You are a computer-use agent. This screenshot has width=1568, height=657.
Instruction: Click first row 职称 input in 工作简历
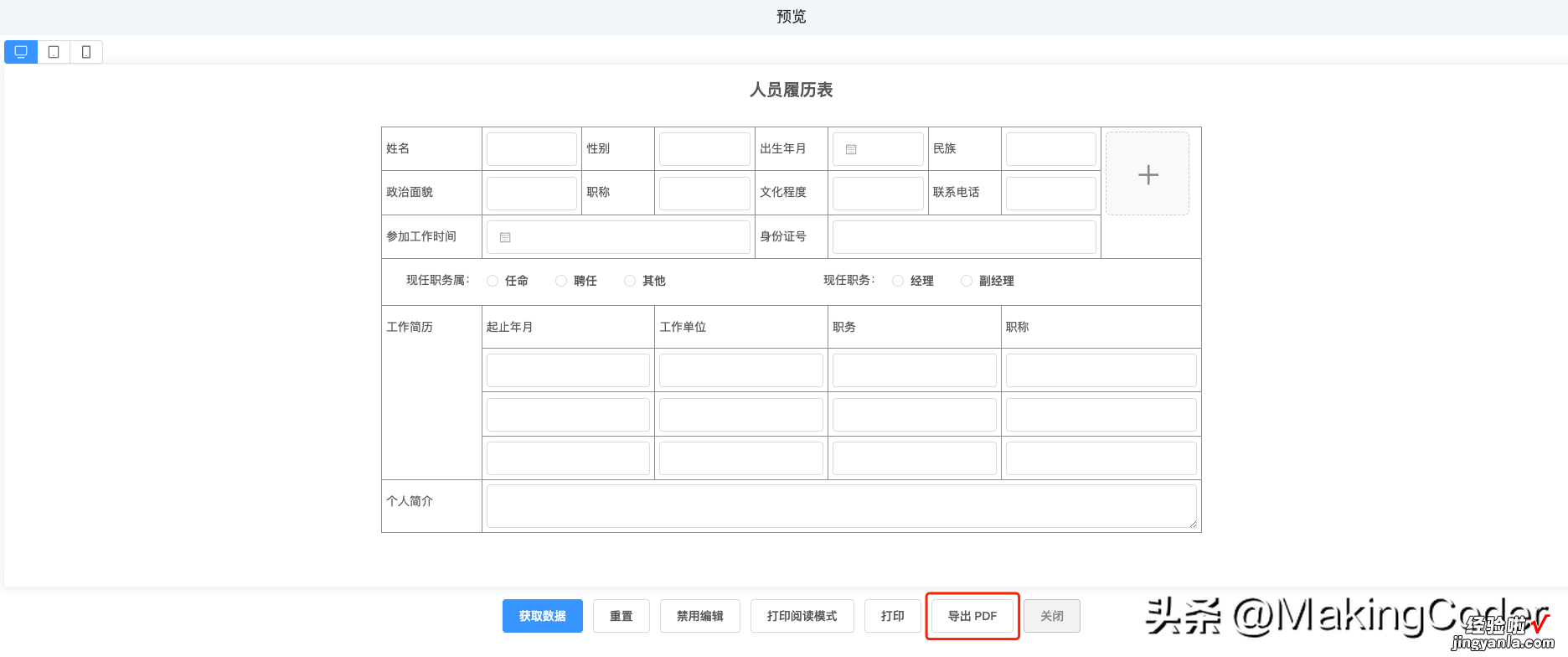point(1101,370)
